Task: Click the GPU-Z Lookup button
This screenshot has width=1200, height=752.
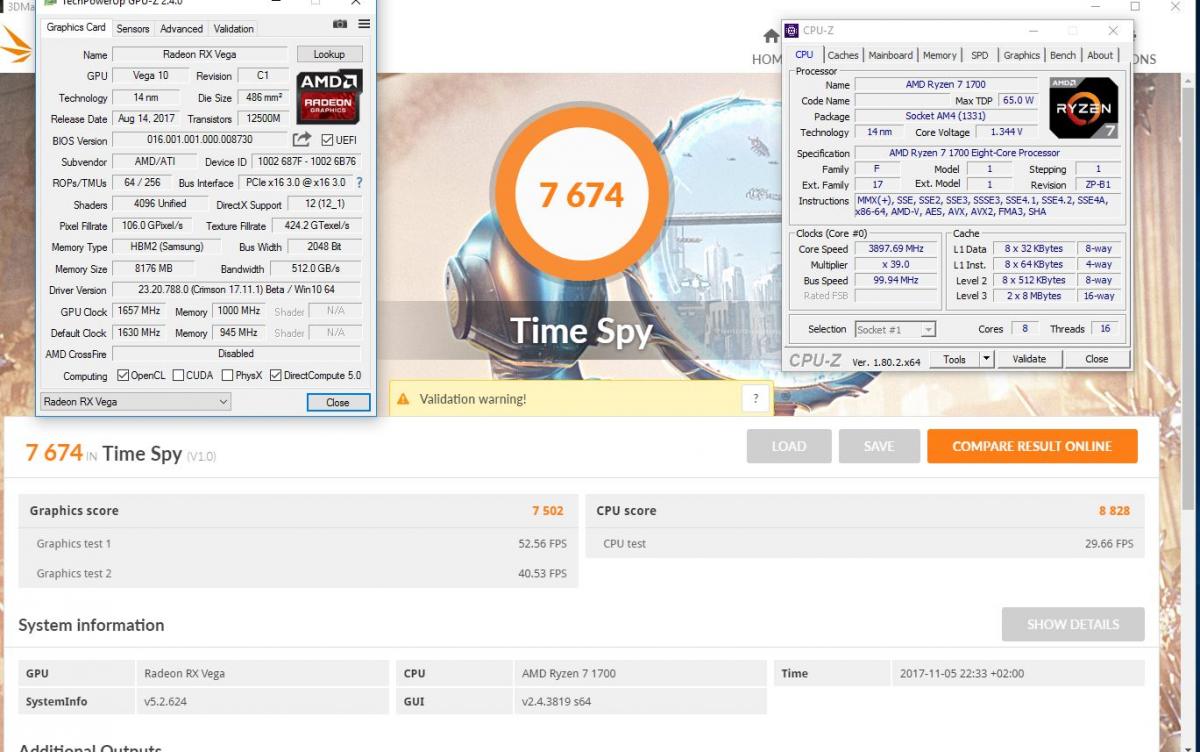Action: click(329, 54)
